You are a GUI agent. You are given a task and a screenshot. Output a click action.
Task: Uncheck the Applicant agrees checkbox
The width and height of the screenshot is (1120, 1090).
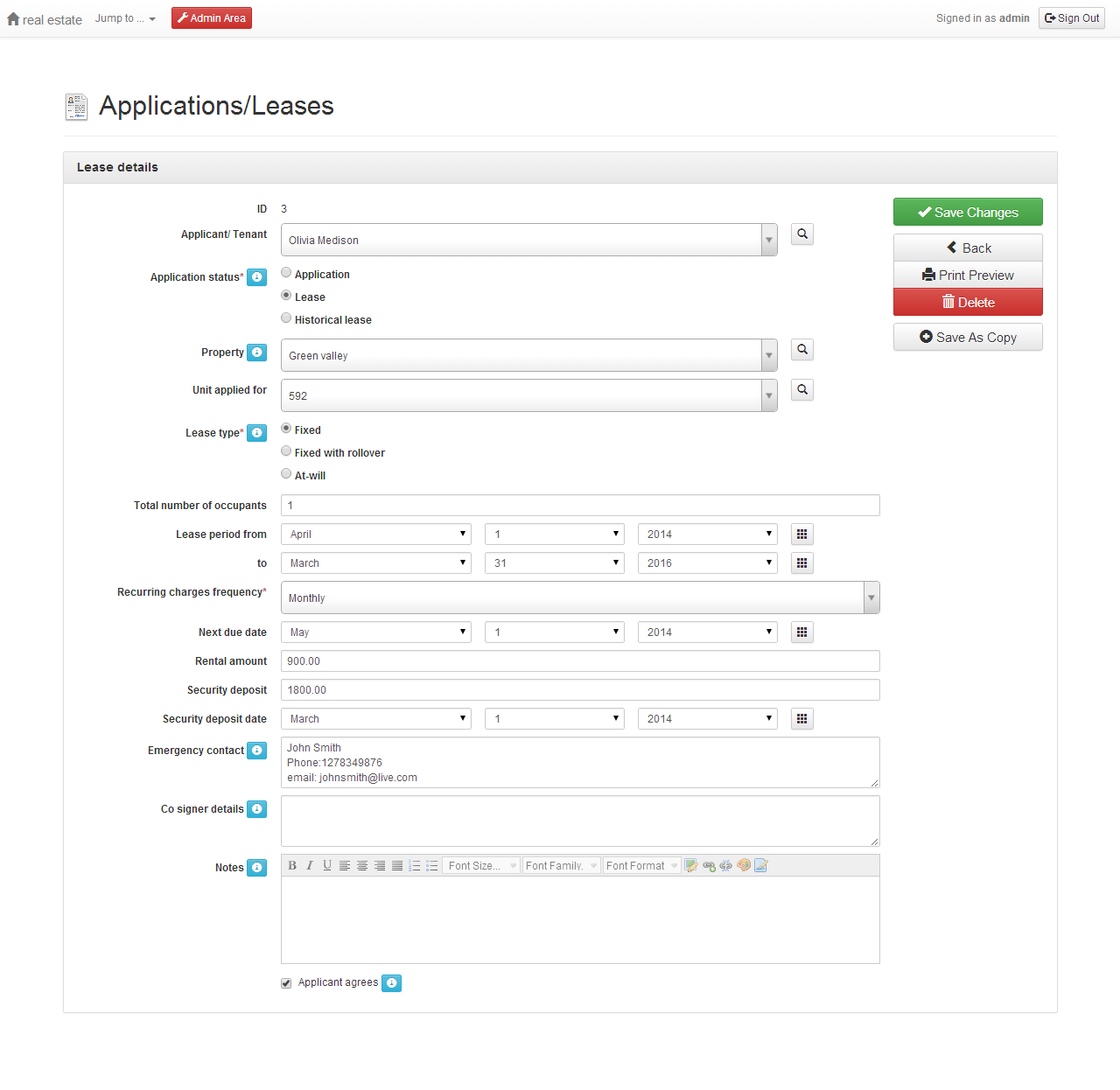(286, 983)
